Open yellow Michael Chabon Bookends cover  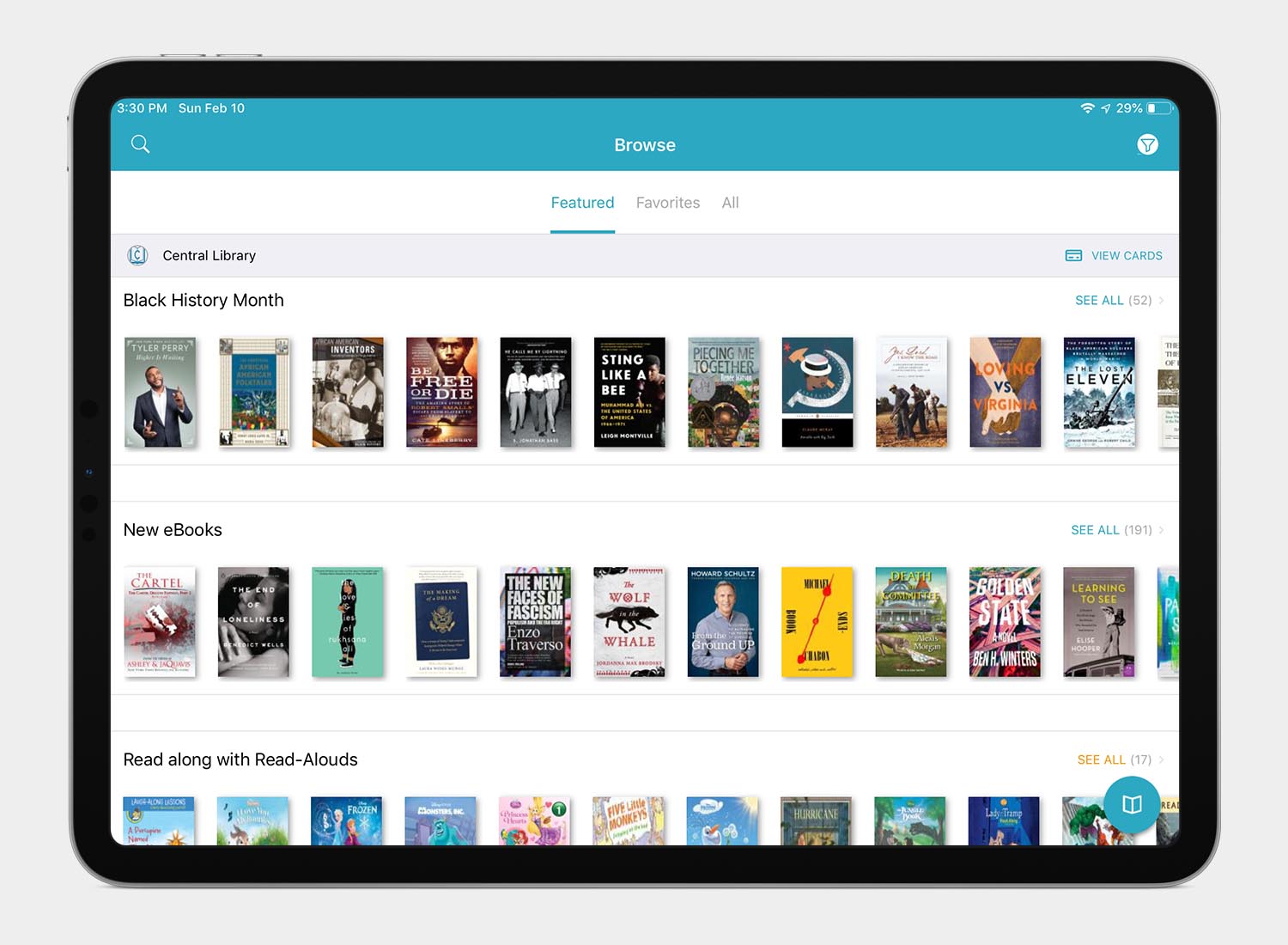[x=817, y=622]
